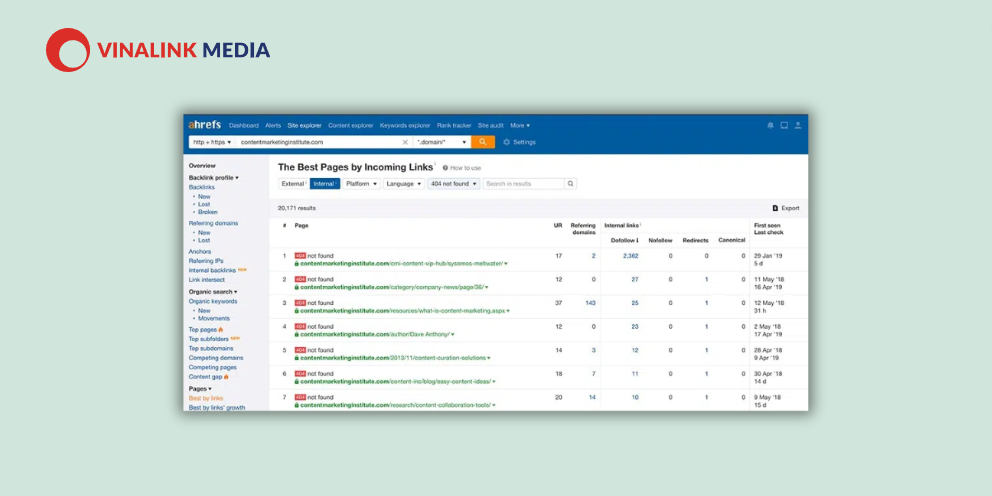
Task: Open Site explorer tab
Action: tap(304, 125)
